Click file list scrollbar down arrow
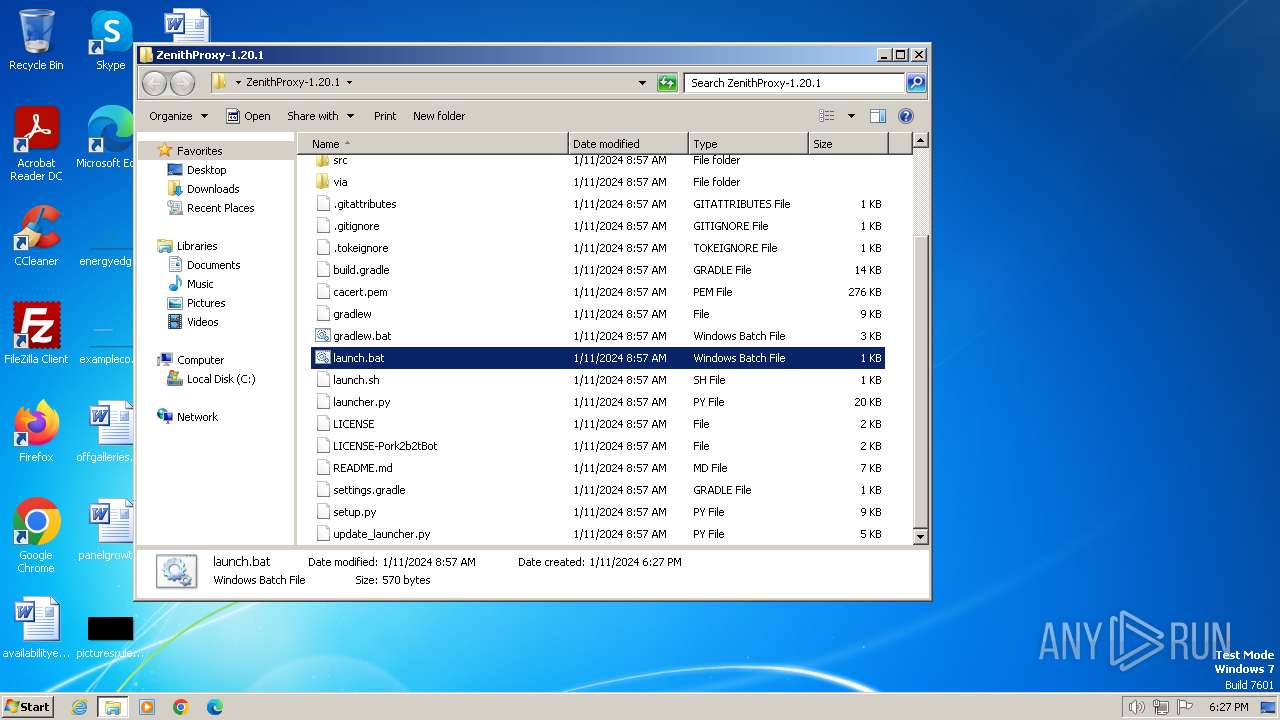1280x720 pixels. (921, 537)
